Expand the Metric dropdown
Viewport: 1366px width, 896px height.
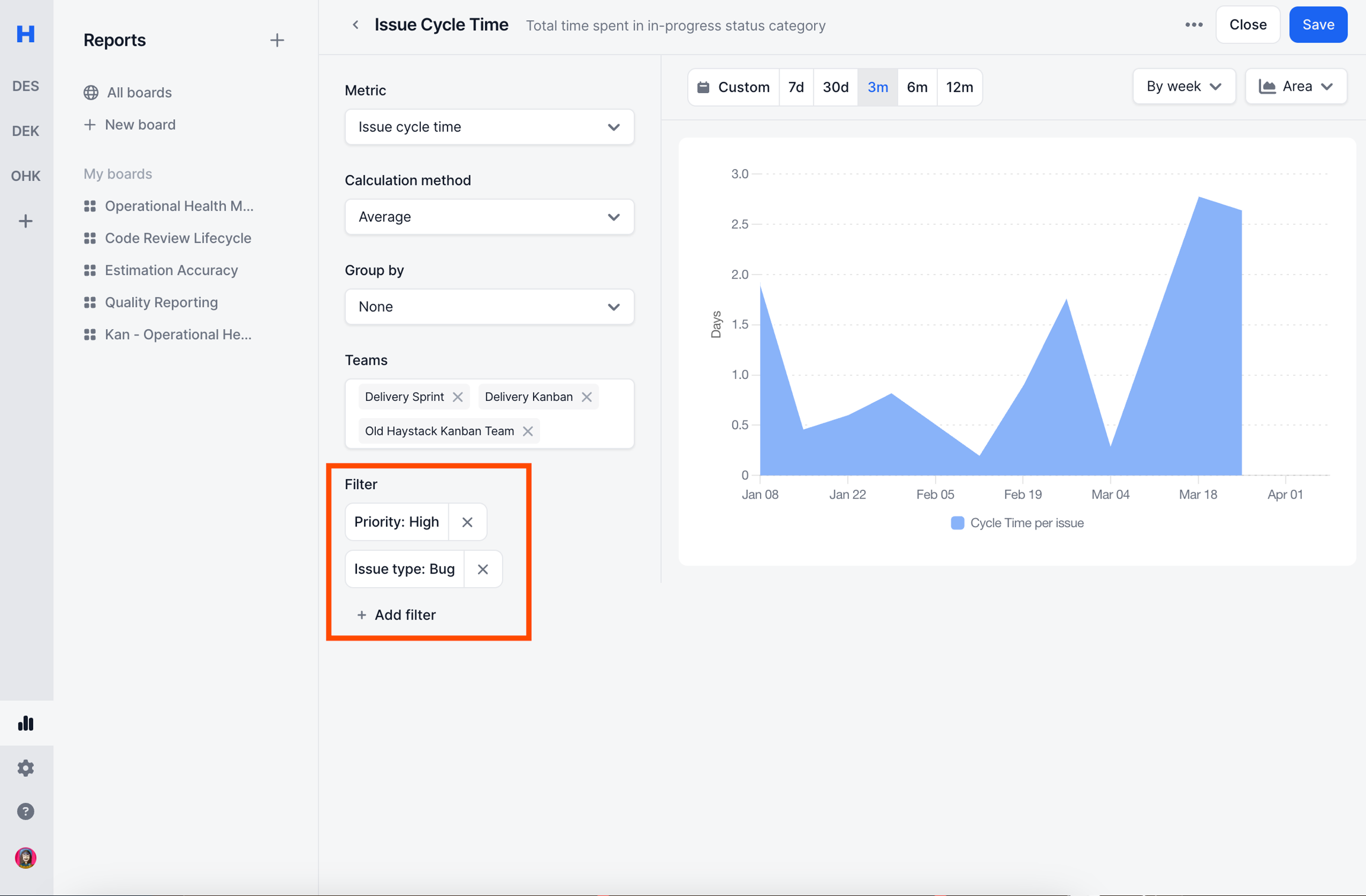[x=489, y=127]
